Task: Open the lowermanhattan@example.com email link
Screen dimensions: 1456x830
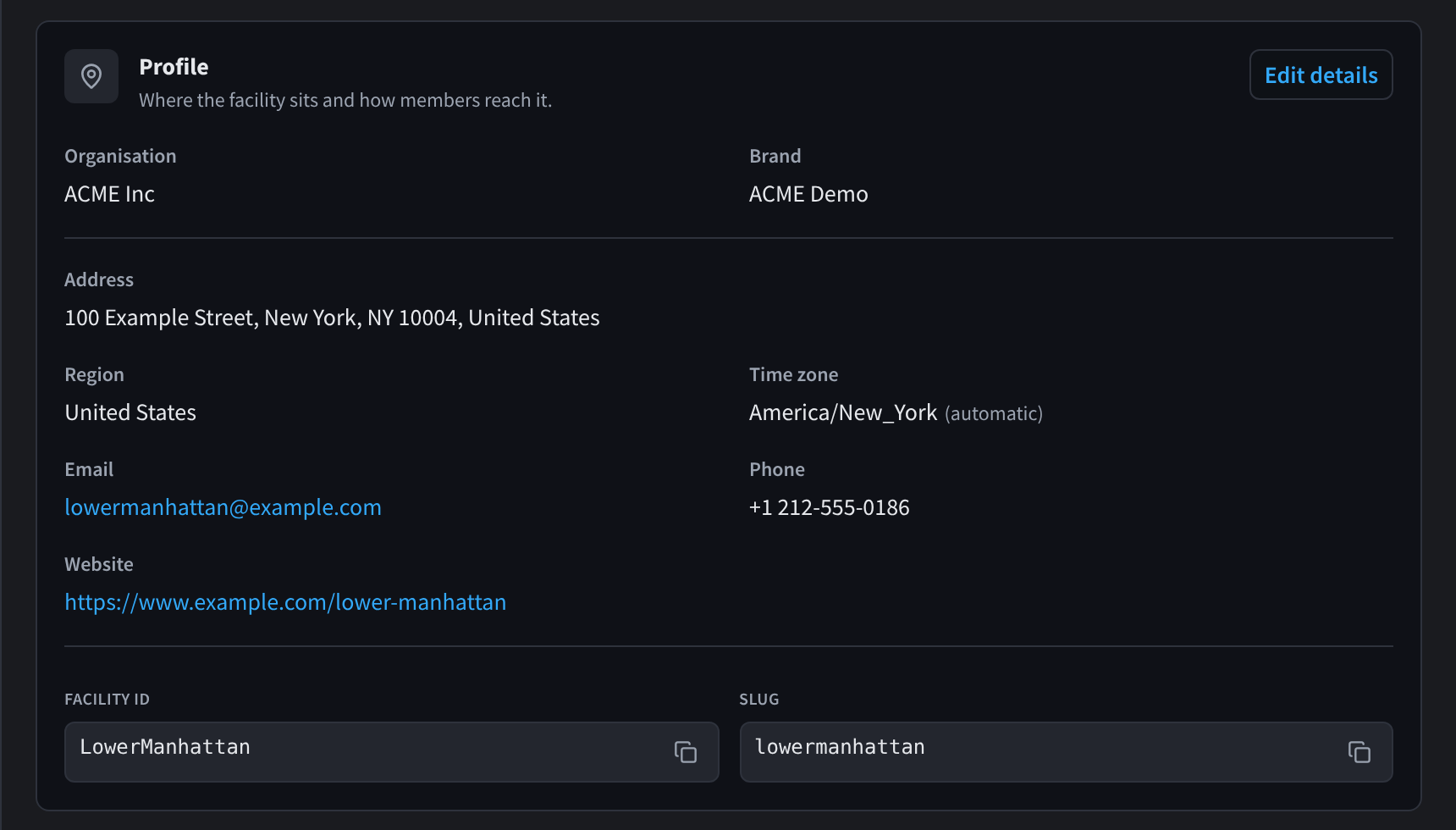Action: coord(223,507)
